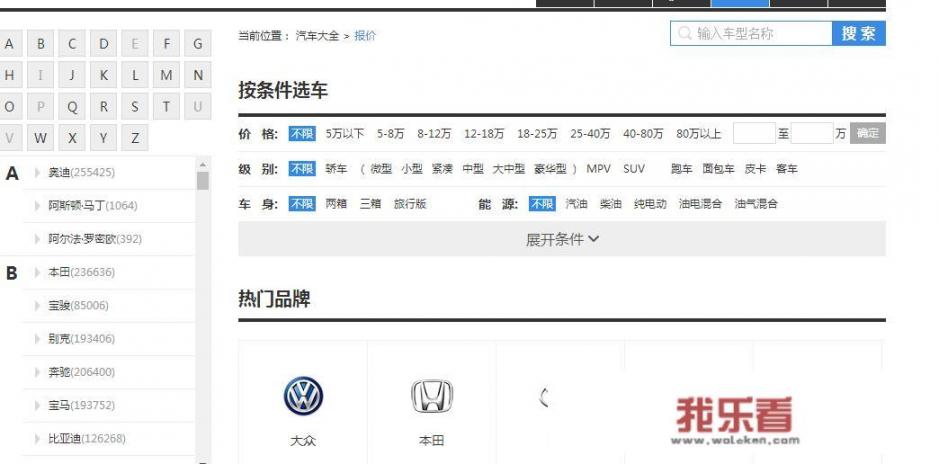Filter energy by 汽油
Screen dimensions: 939x464
coord(576,204)
